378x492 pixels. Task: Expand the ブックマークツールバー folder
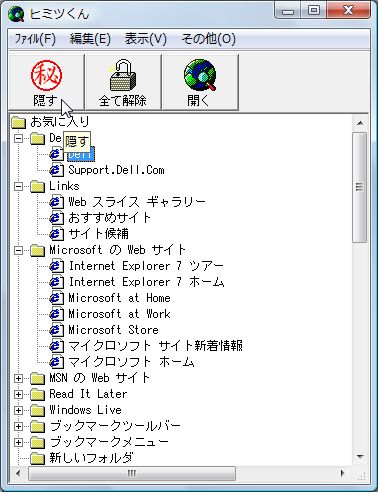[19, 426]
